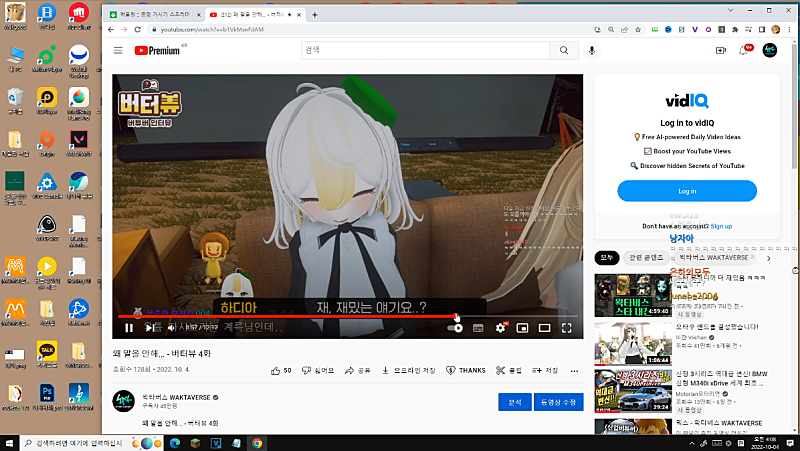This screenshot has height=451, width=800.
Task: Skip to next video in player
Action: point(149,328)
